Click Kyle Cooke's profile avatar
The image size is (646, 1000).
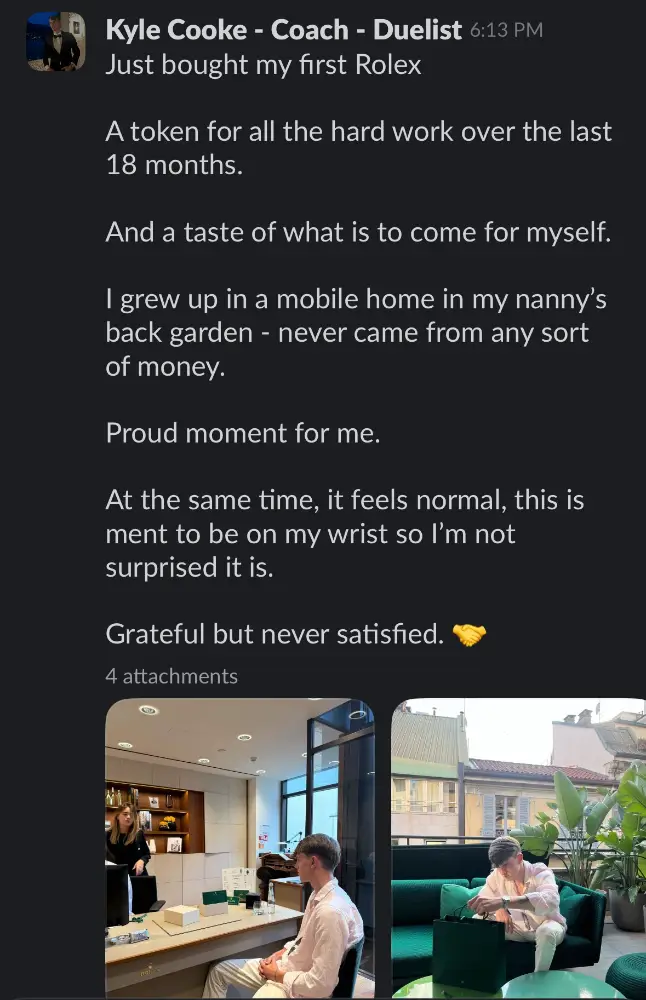pyautogui.click(x=55, y=41)
